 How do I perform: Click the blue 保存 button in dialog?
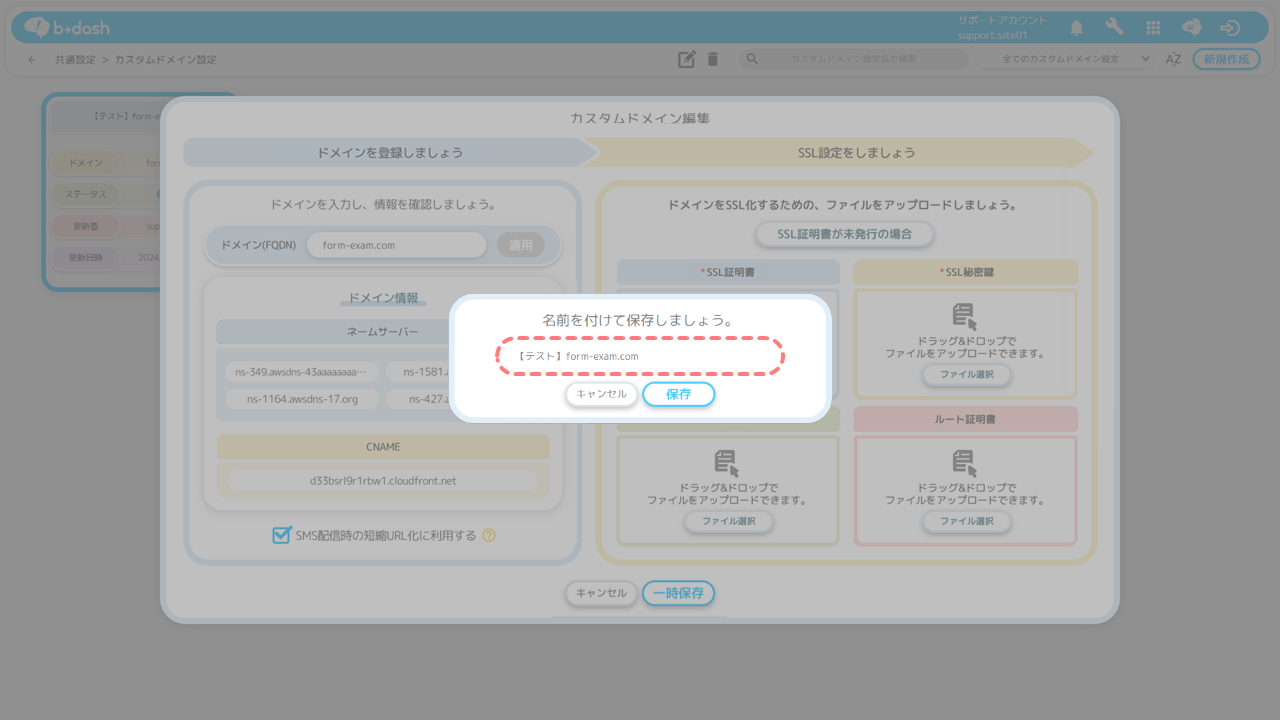click(678, 394)
